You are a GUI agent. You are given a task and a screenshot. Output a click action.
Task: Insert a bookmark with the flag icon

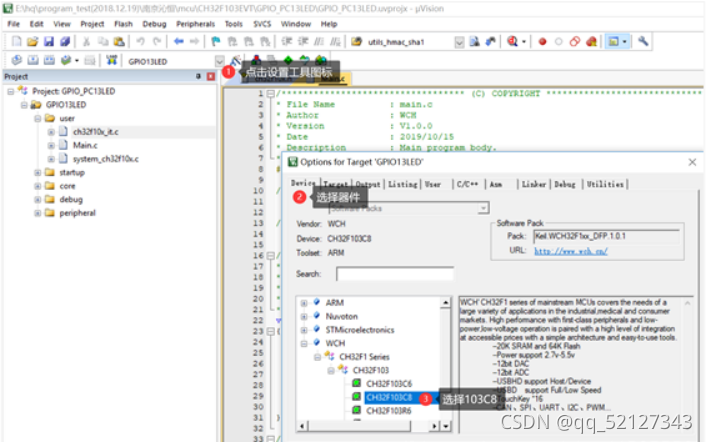click(216, 42)
